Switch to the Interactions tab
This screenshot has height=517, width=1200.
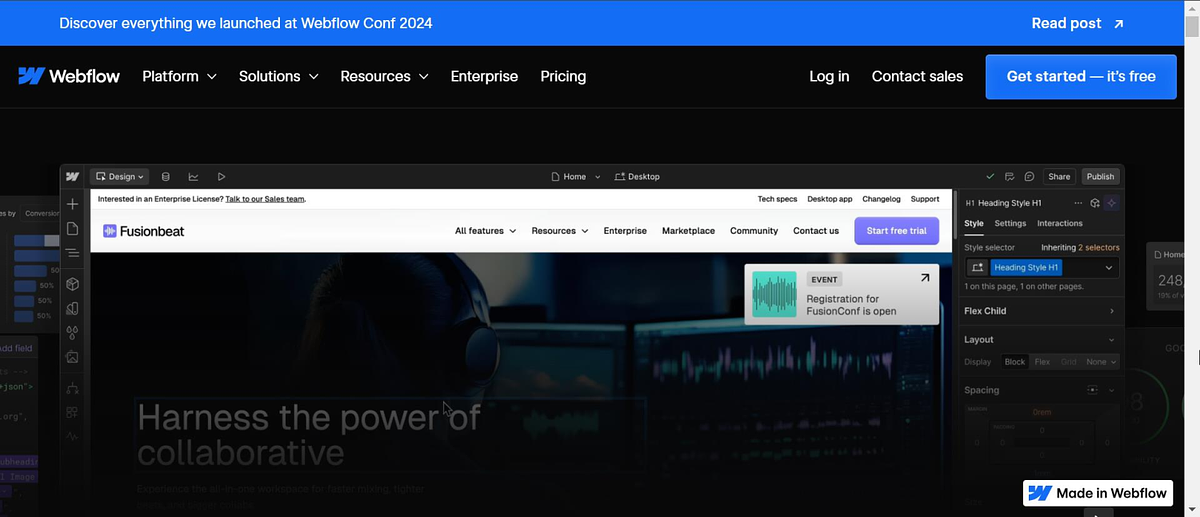point(1060,224)
